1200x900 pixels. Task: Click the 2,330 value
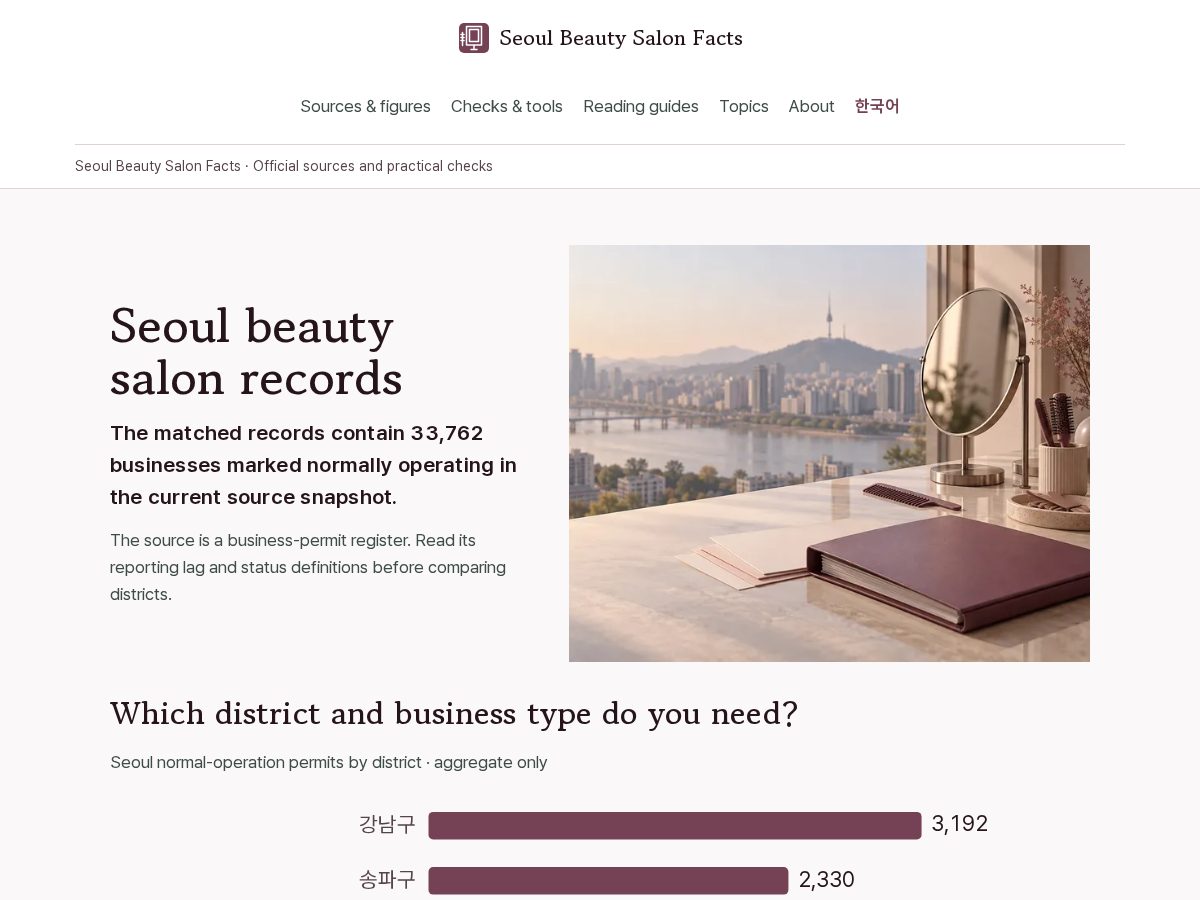[x=827, y=880]
